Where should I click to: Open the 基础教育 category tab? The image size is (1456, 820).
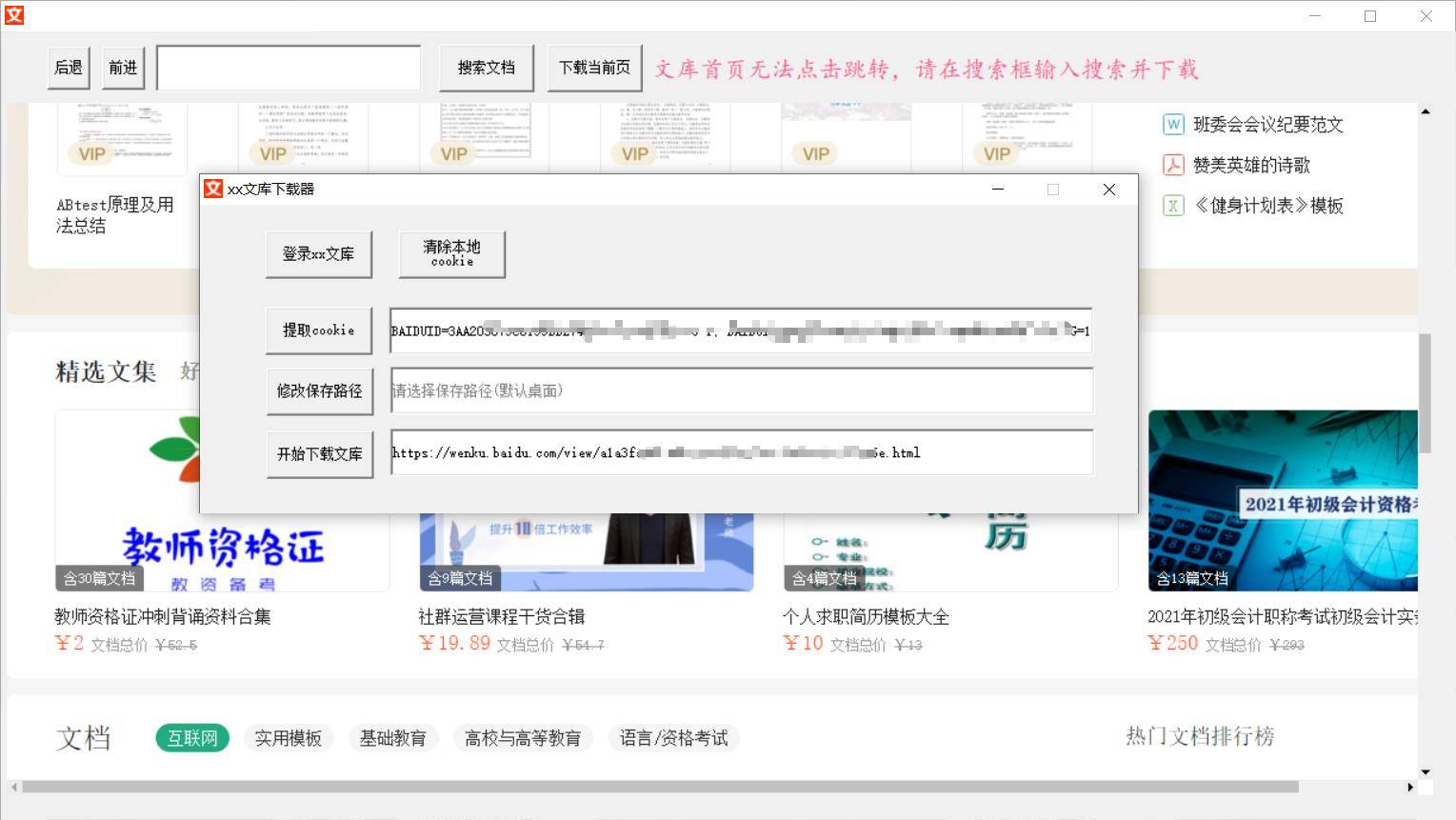[392, 738]
